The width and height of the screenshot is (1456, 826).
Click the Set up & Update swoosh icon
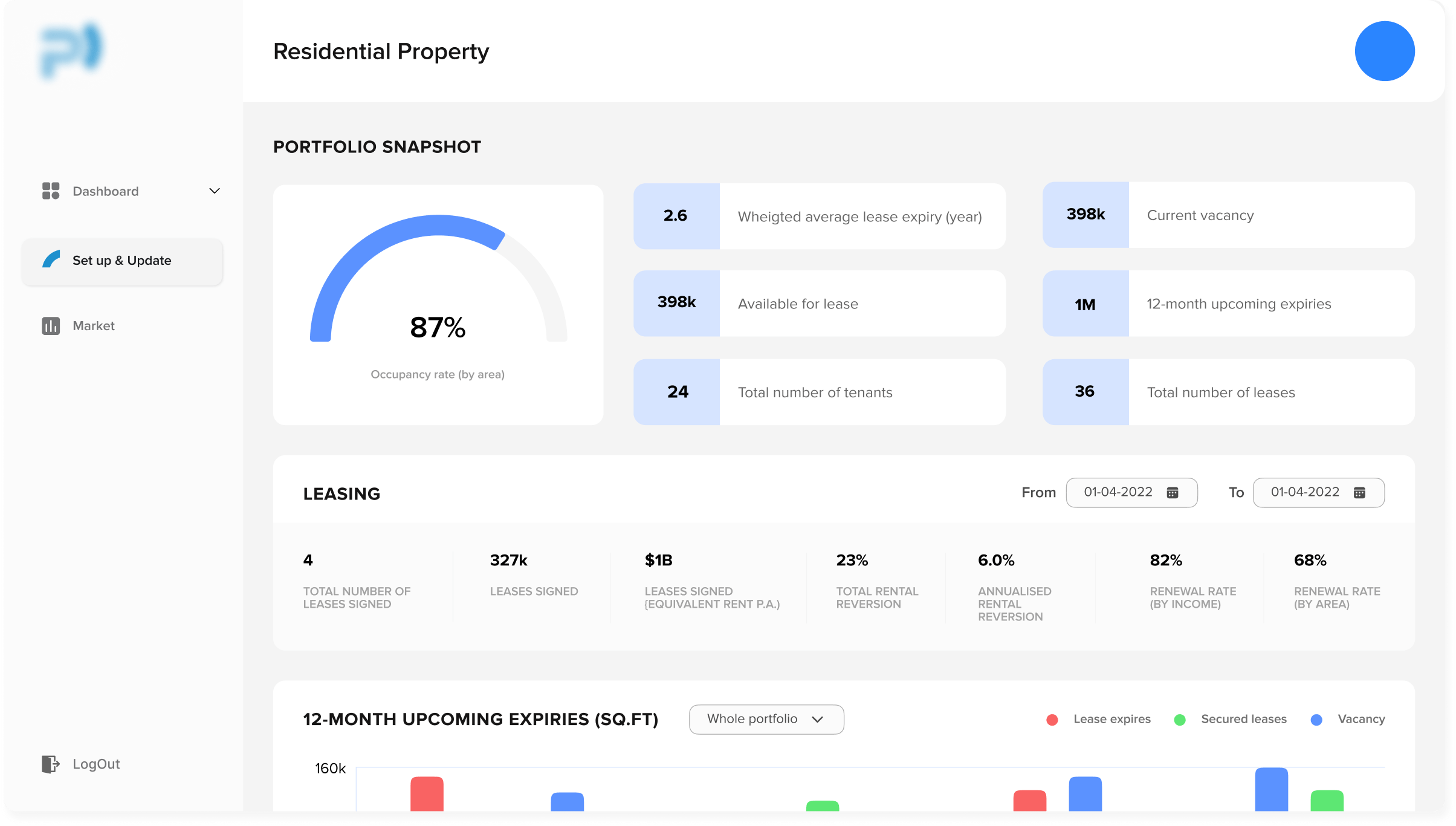click(51, 260)
